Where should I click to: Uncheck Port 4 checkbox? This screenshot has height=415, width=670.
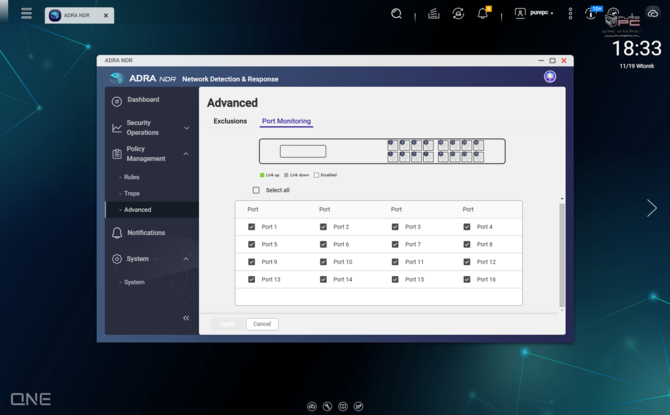point(467,227)
